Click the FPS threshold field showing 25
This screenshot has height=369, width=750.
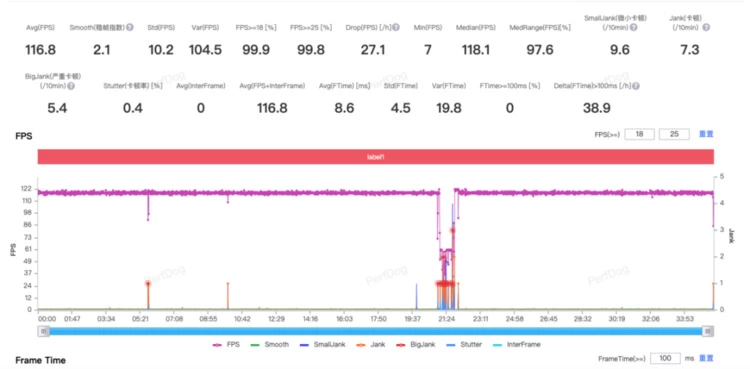click(x=674, y=134)
